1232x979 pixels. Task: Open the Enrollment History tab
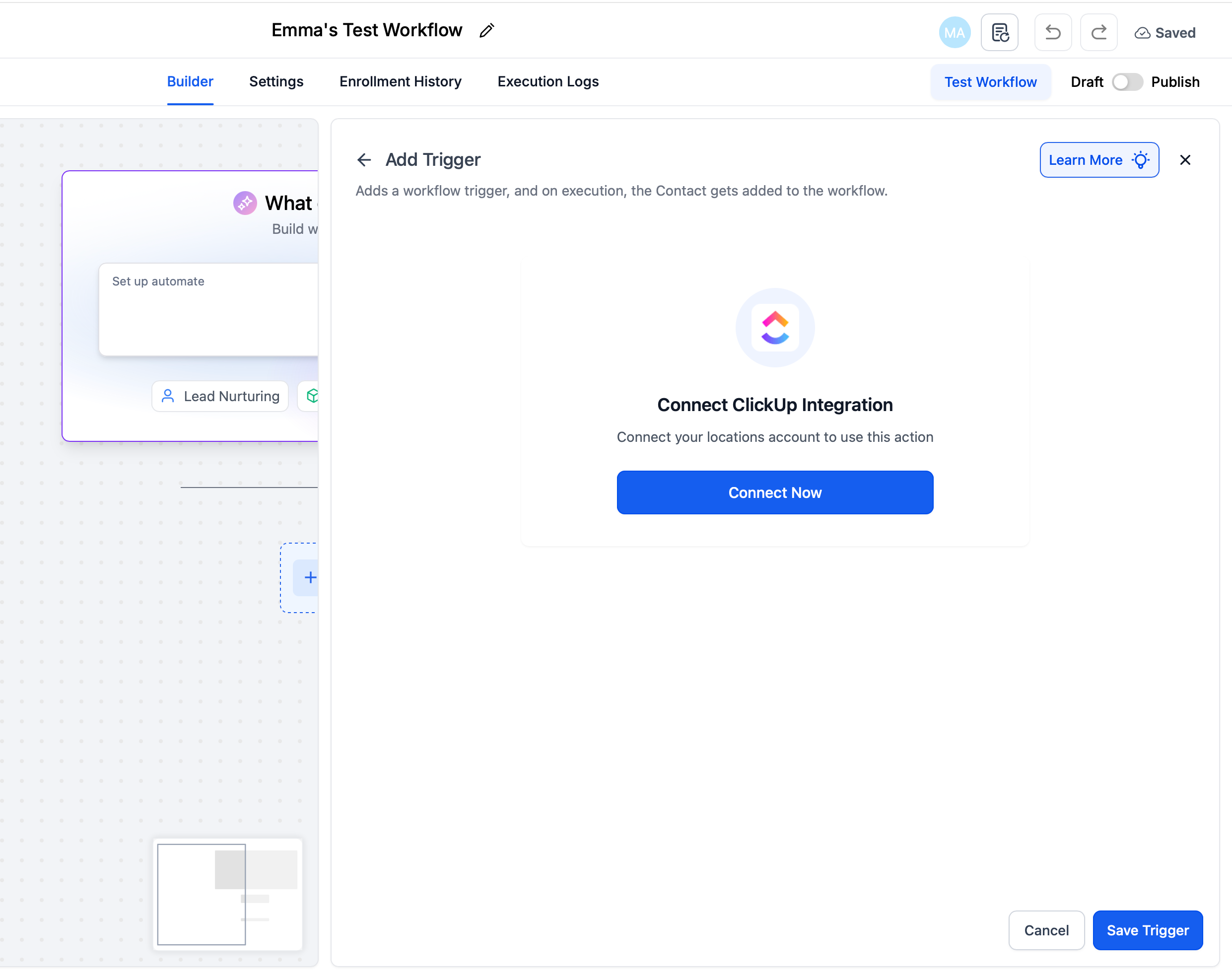tap(400, 82)
